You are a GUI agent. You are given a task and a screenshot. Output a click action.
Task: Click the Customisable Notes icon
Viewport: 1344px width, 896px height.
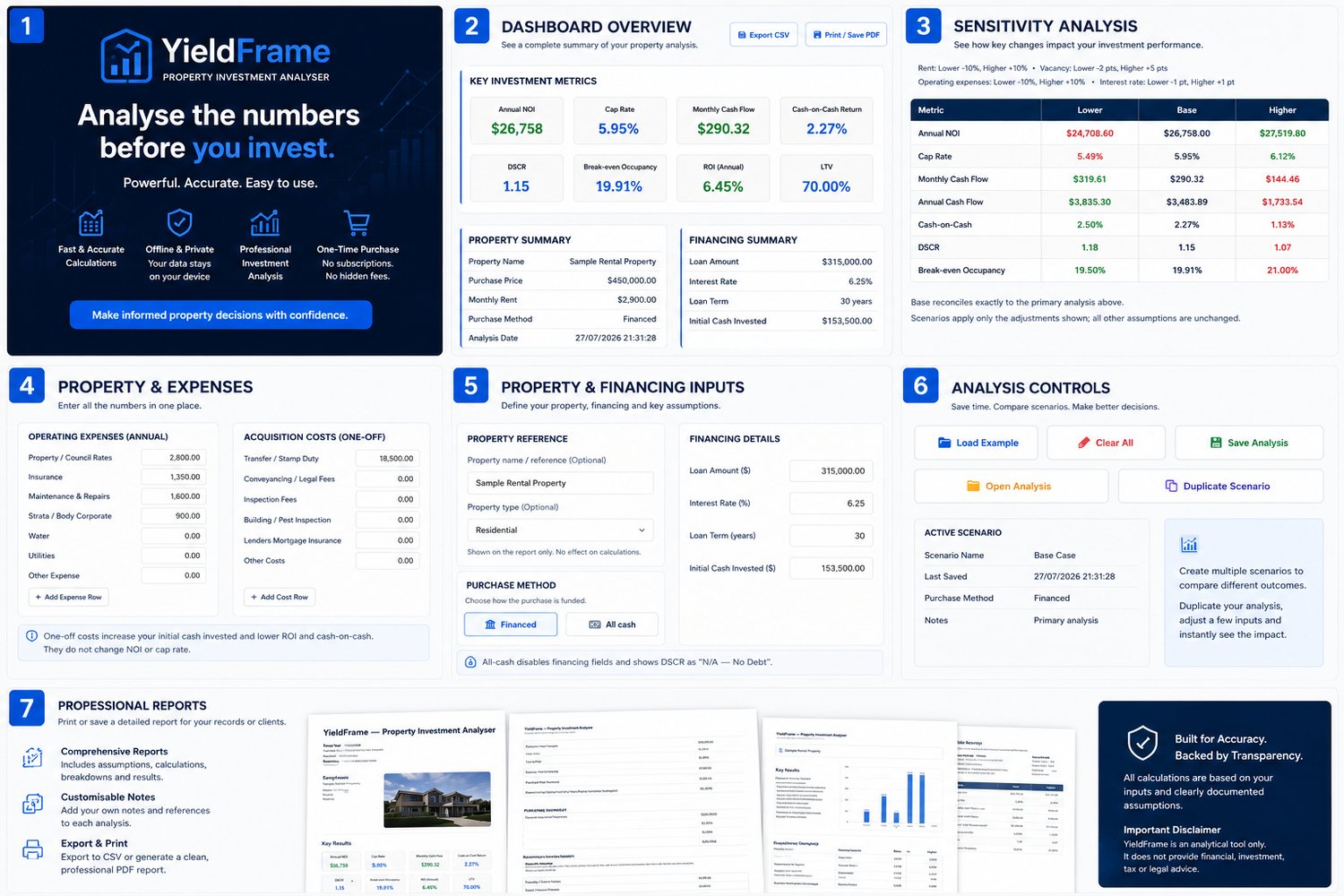[x=32, y=804]
